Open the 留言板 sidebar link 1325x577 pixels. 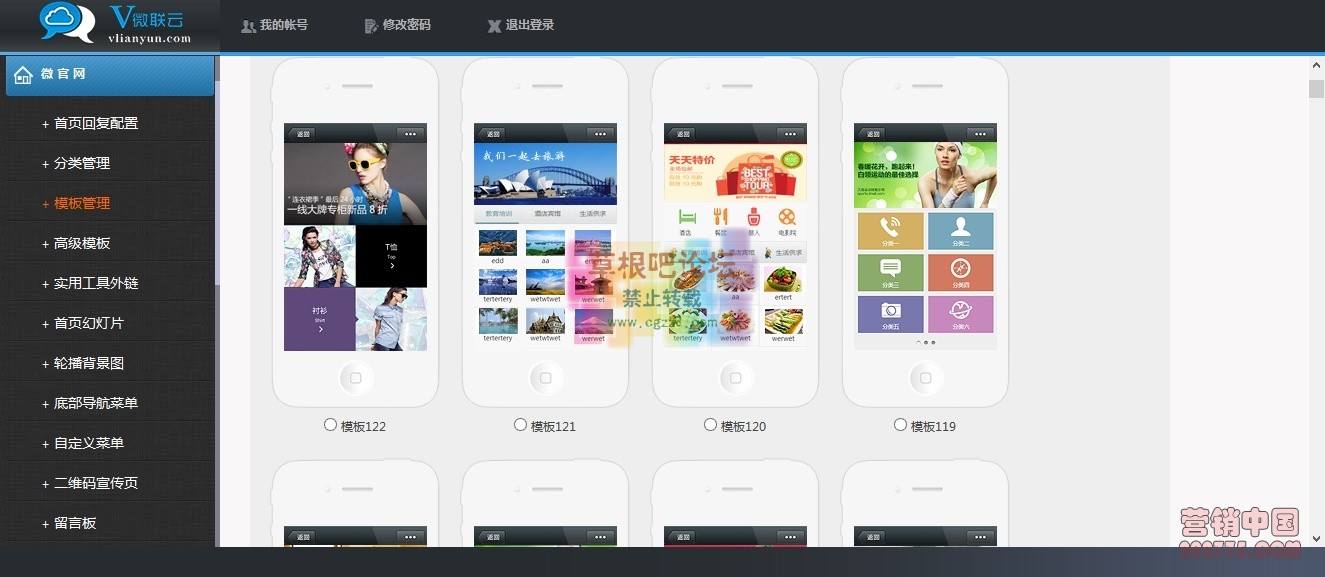[x=74, y=523]
